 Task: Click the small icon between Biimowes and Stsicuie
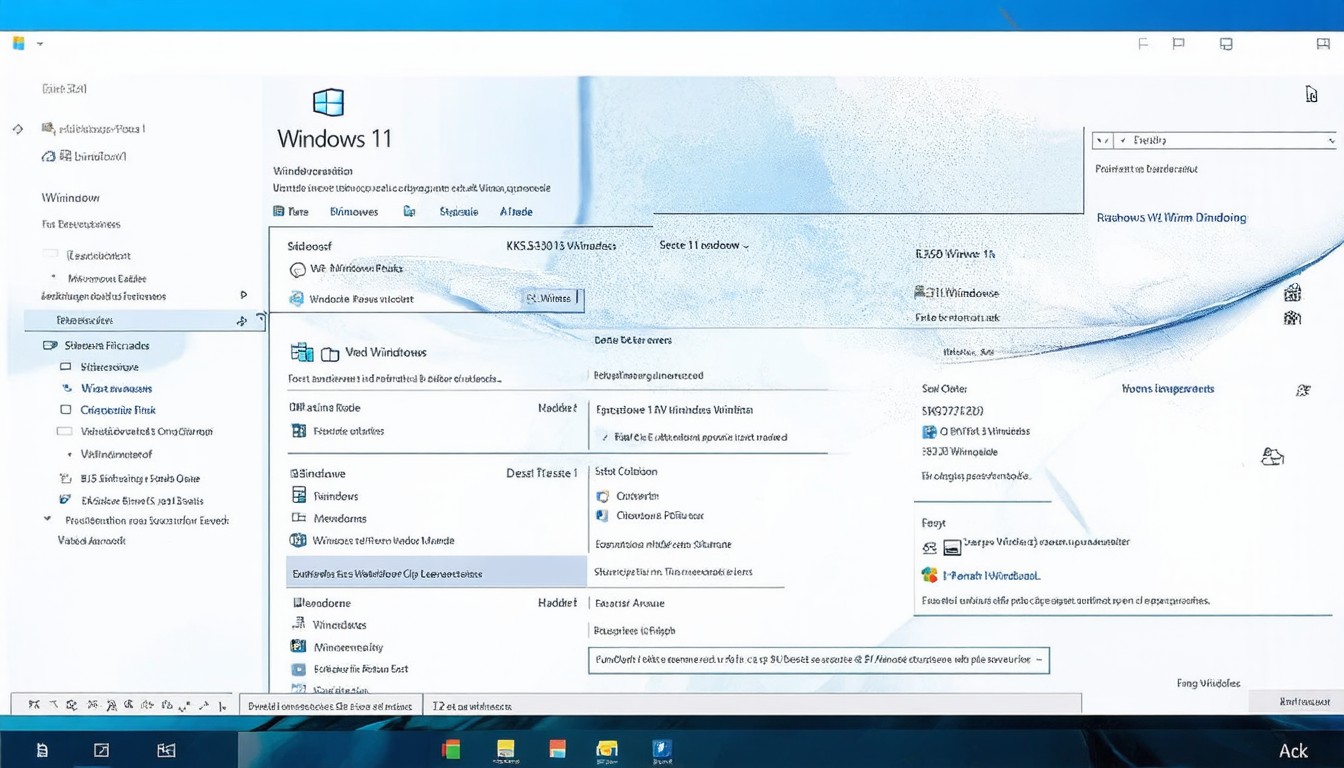point(409,211)
